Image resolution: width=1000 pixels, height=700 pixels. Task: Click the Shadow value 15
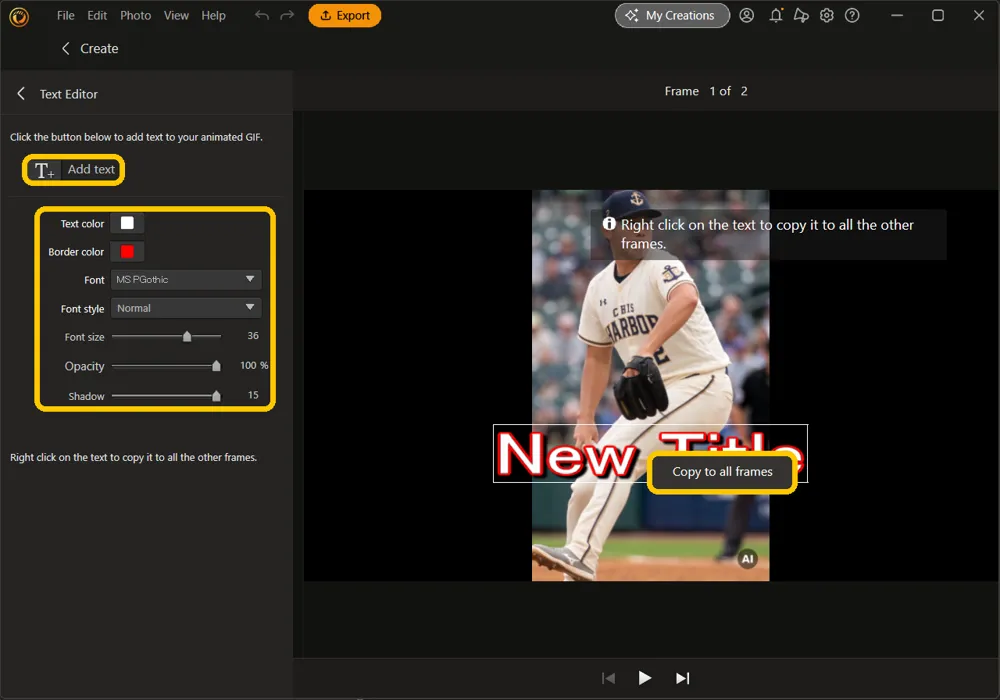(x=253, y=395)
